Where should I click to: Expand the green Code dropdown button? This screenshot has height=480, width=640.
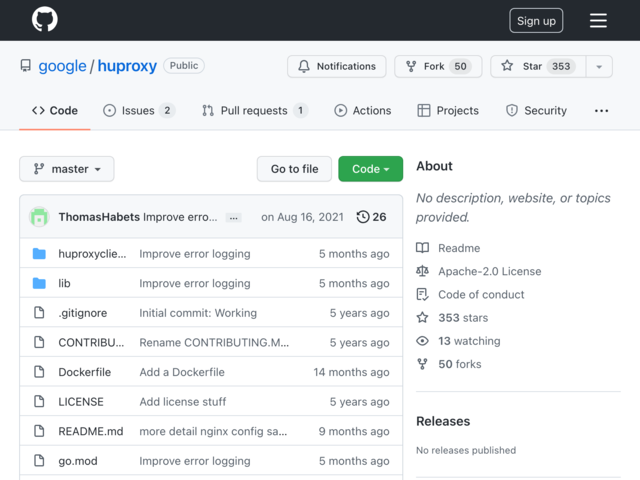pyautogui.click(x=371, y=169)
